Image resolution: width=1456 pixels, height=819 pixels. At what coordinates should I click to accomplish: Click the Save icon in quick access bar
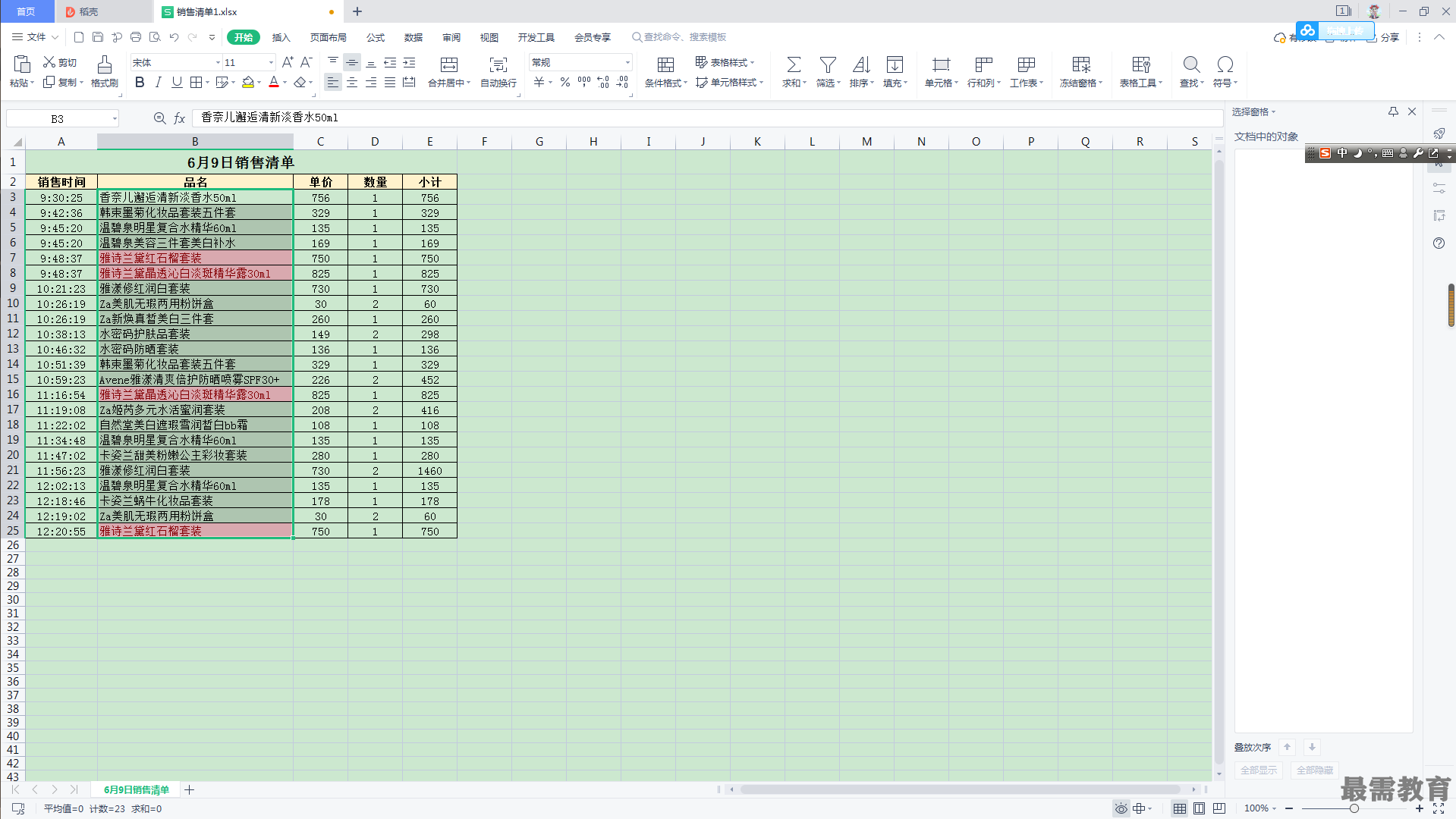(x=98, y=37)
